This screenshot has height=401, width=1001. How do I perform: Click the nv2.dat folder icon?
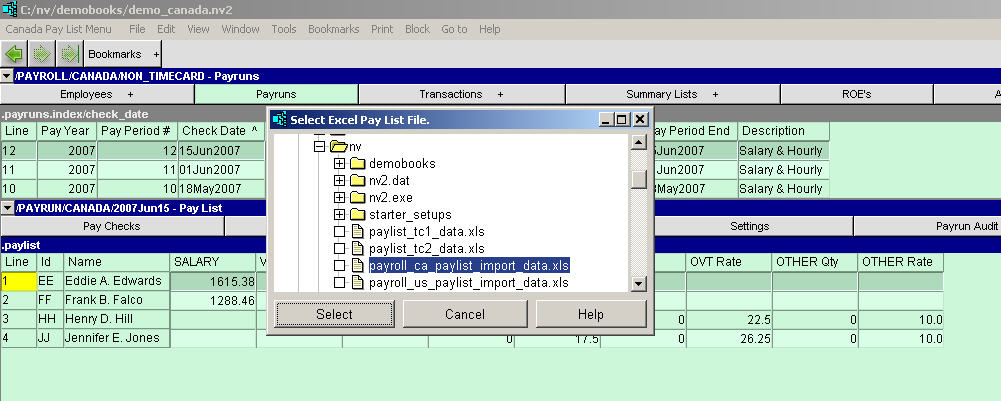click(357, 180)
